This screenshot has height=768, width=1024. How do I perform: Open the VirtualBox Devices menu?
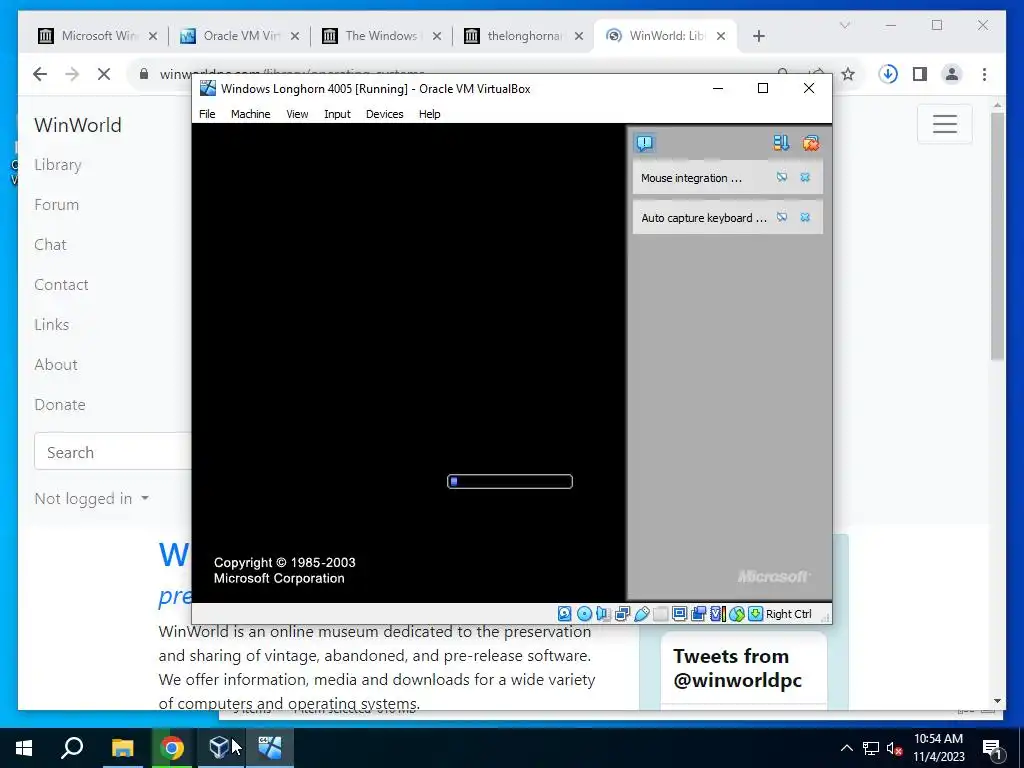(x=385, y=114)
